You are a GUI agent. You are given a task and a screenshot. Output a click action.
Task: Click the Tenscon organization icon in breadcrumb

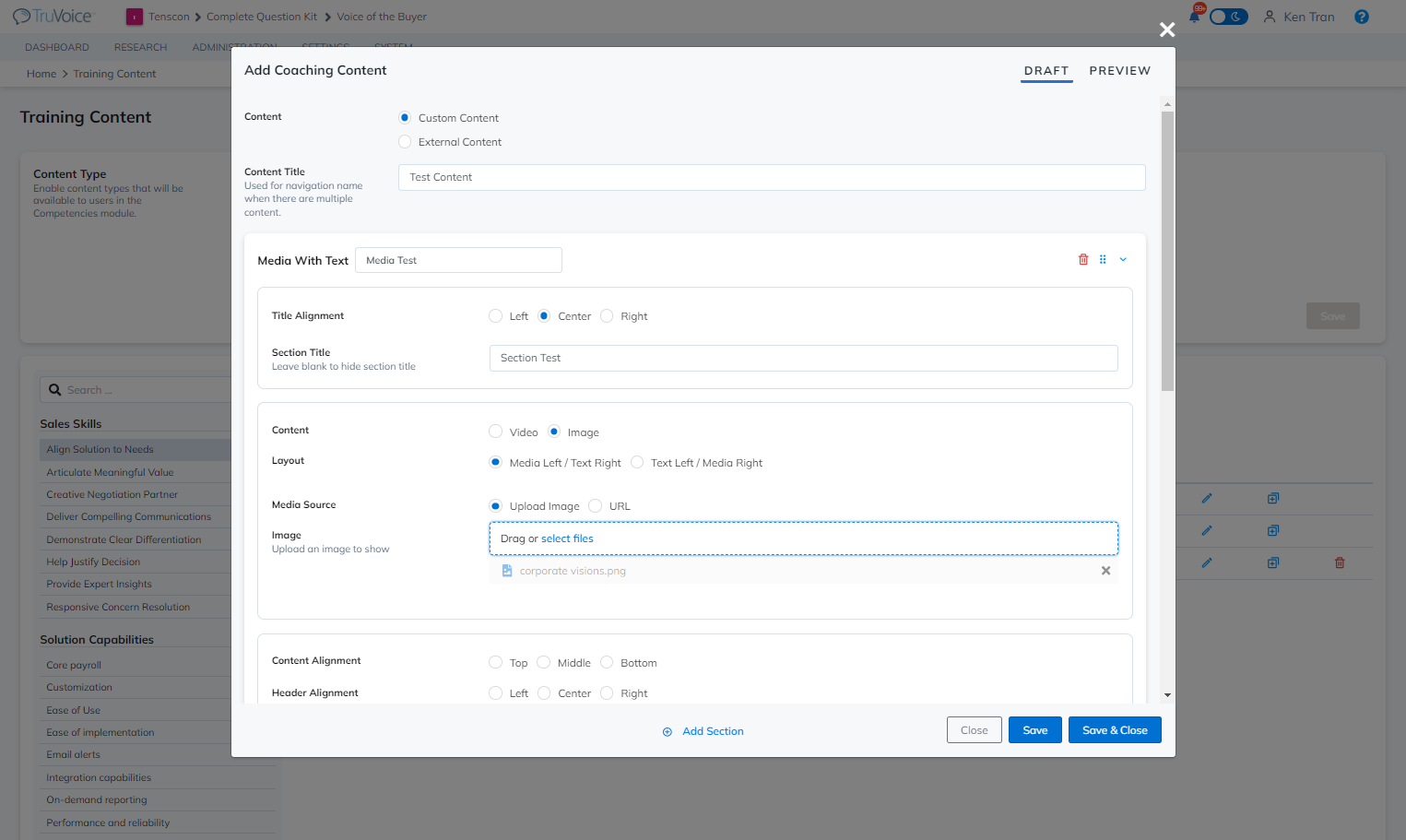(x=135, y=17)
